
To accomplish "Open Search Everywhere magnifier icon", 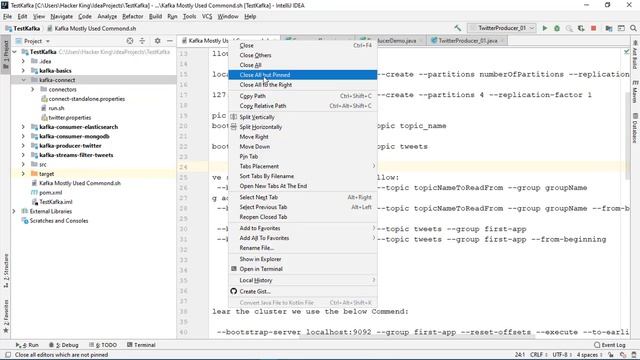I will click(x=633, y=28).
